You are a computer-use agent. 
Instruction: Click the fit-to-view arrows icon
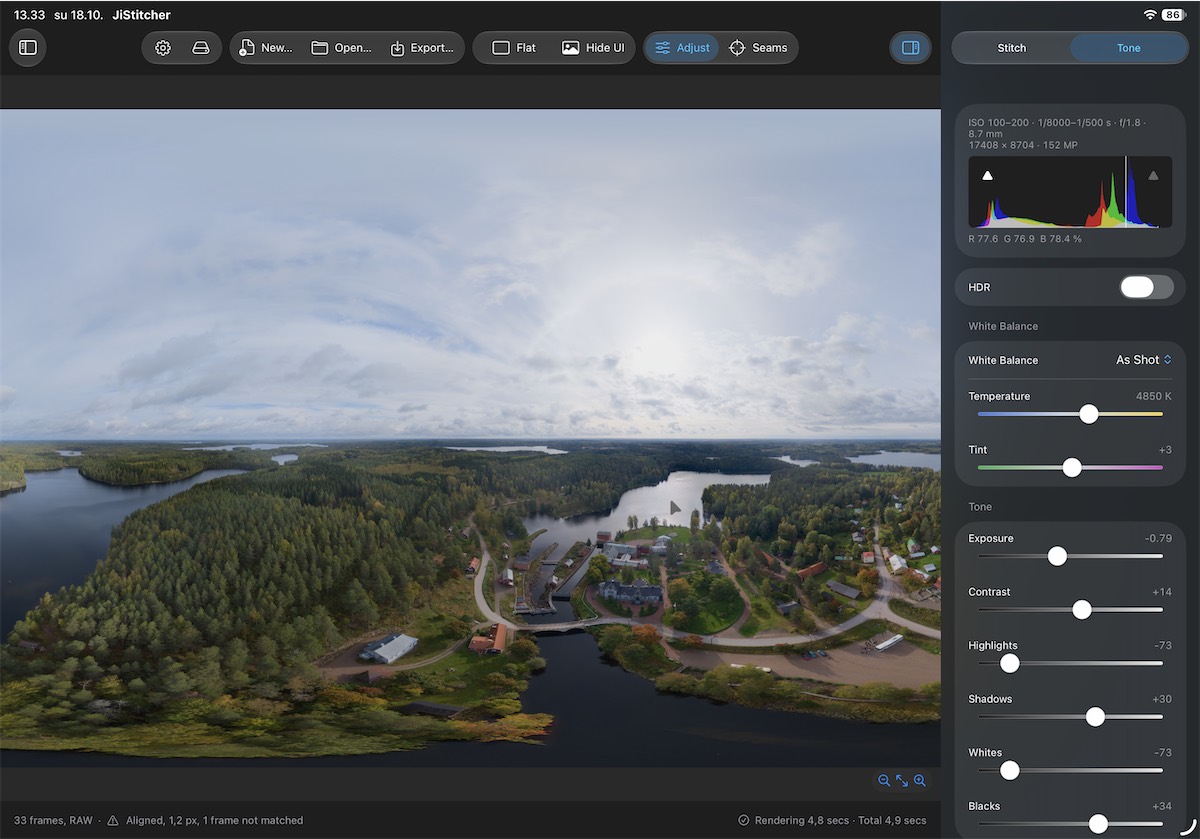[902, 781]
